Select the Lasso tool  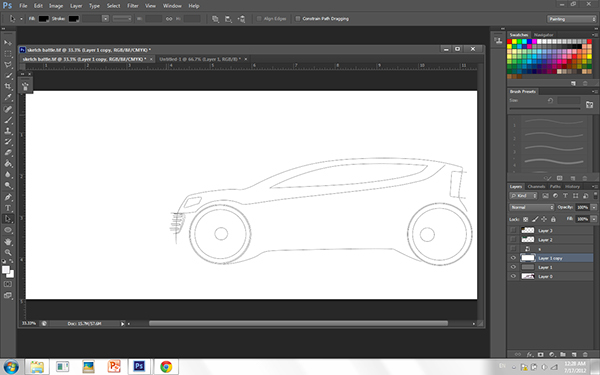pyautogui.click(x=8, y=65)
